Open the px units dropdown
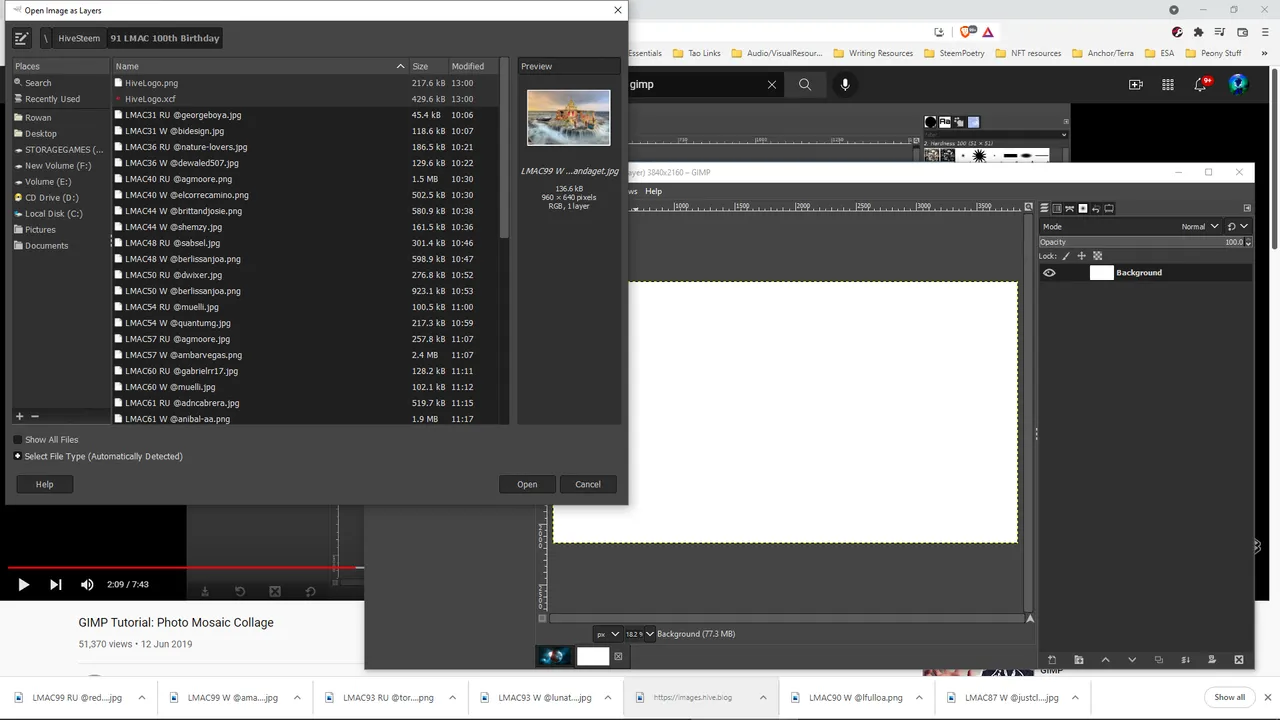This screenshot has height=720, width=1280. [x=607, y=634]
